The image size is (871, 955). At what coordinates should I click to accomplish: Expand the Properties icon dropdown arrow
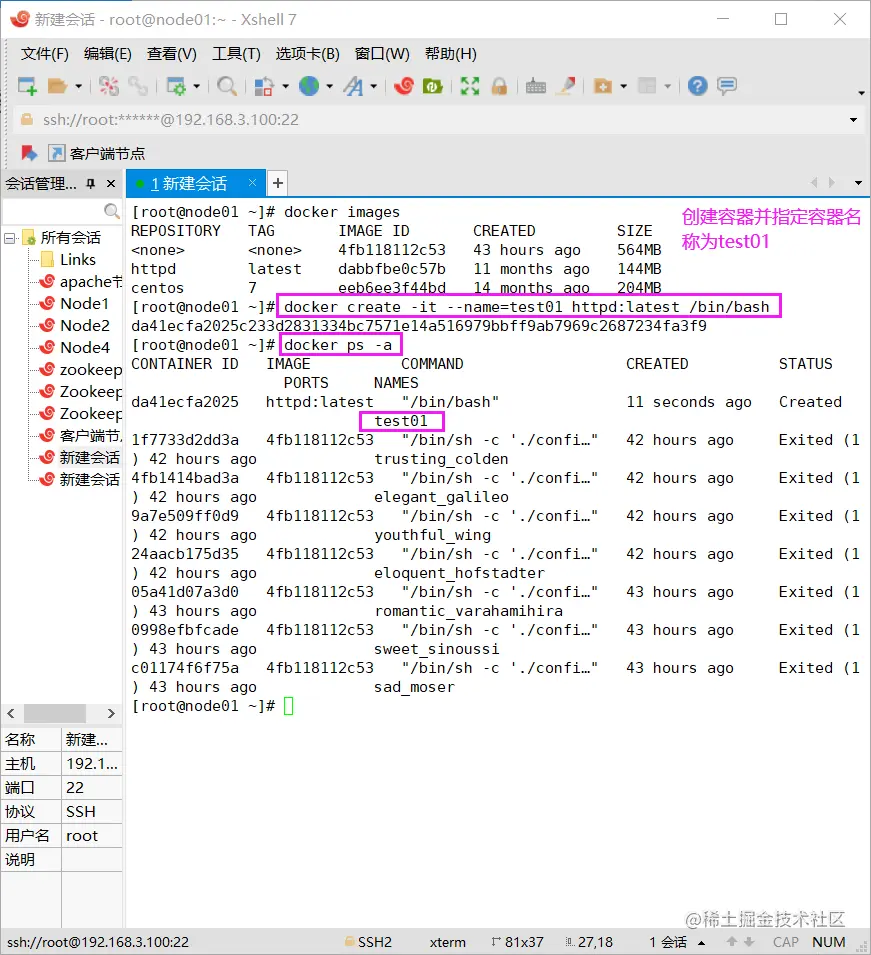pos(197,86)
